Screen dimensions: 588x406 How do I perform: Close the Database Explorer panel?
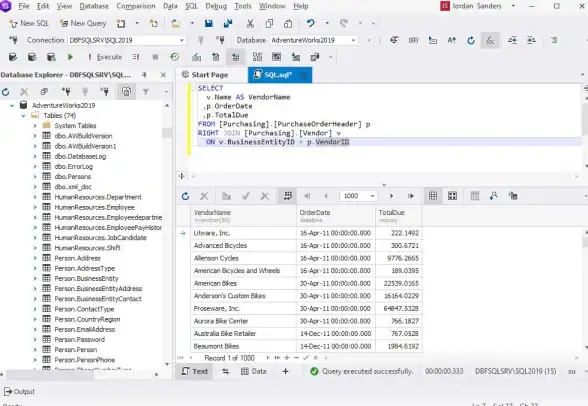(163, 75)
